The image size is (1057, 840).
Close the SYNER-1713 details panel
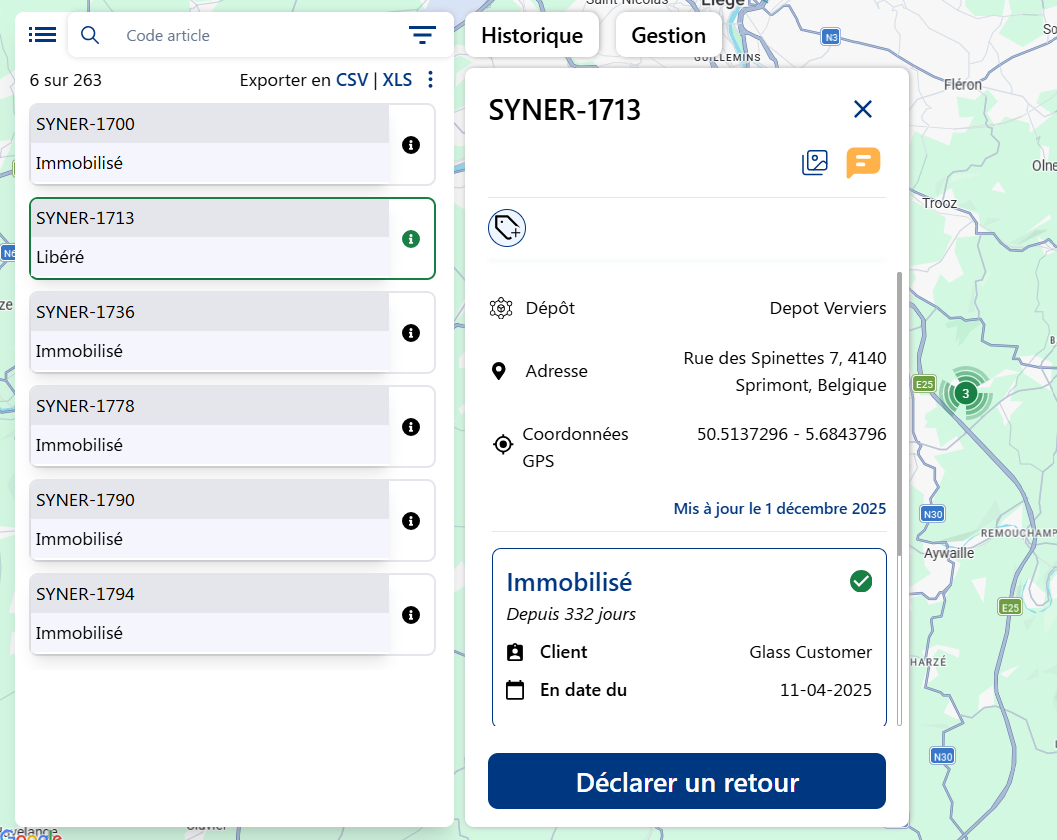point(862,110)
